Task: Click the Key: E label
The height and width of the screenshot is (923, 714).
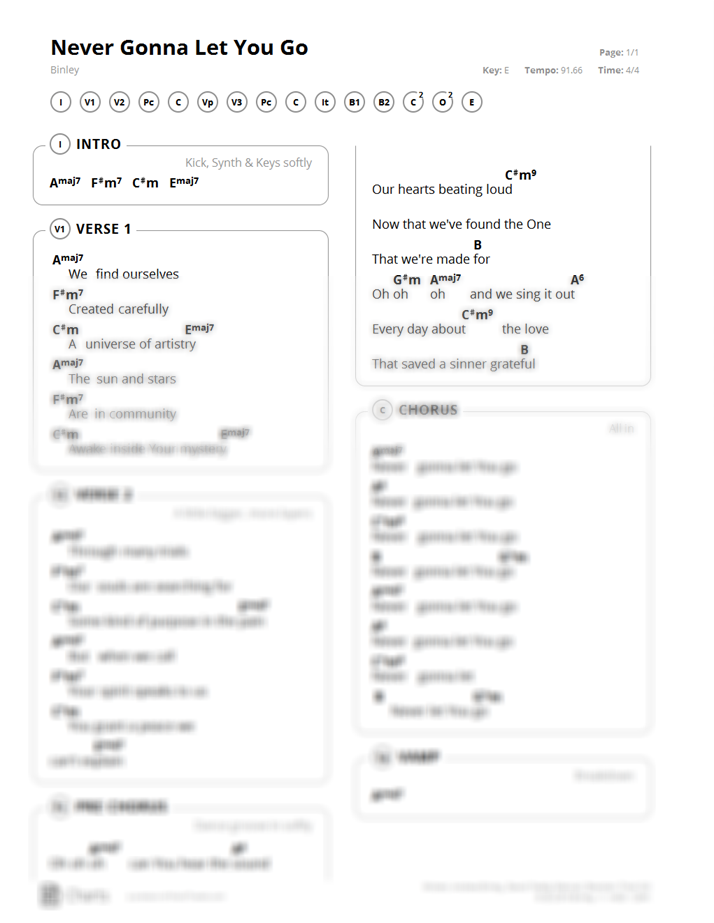Action: pyautogui.click(x=496, y=70)
